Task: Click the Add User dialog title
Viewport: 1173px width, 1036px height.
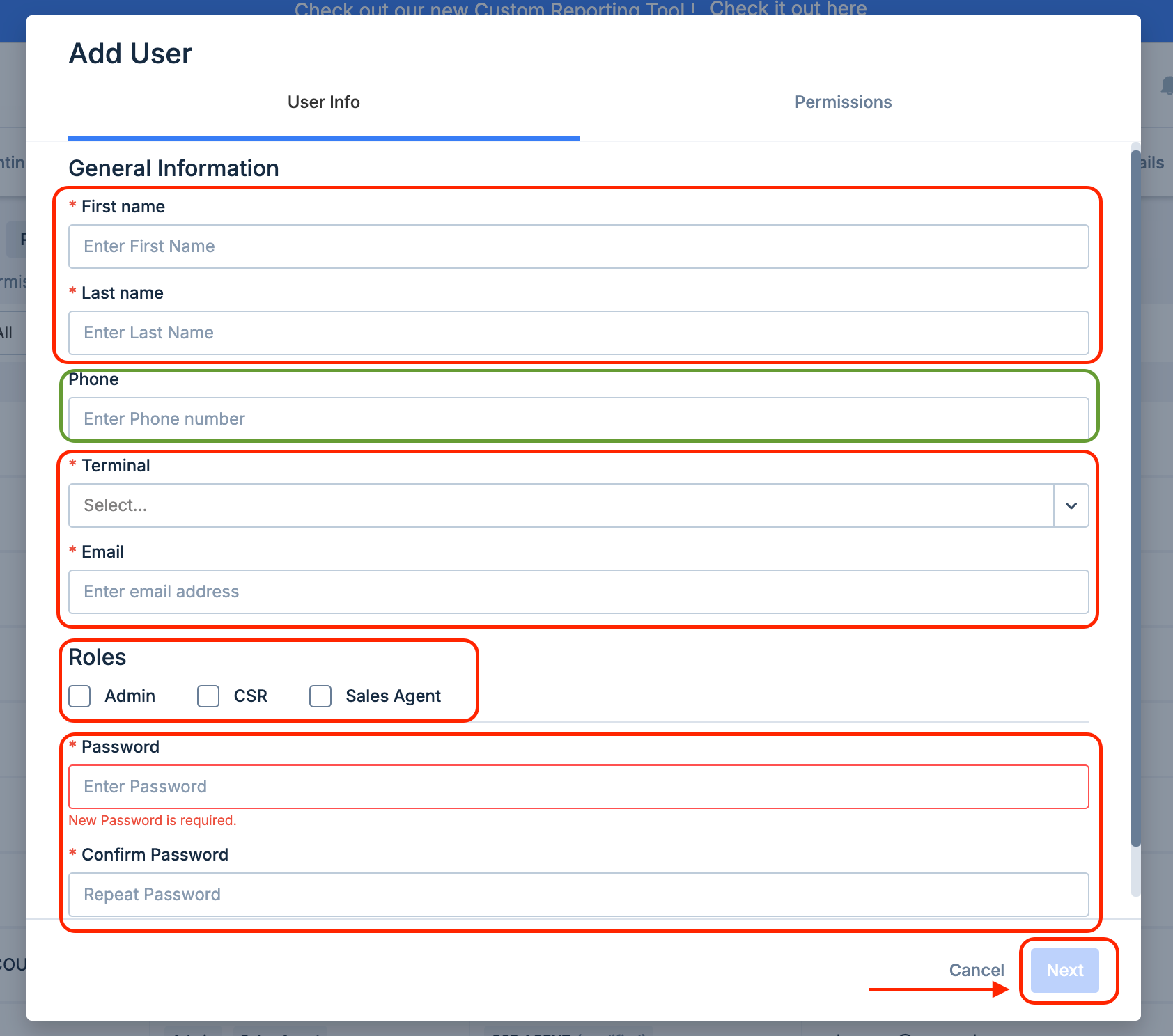Action: (130, 54)
